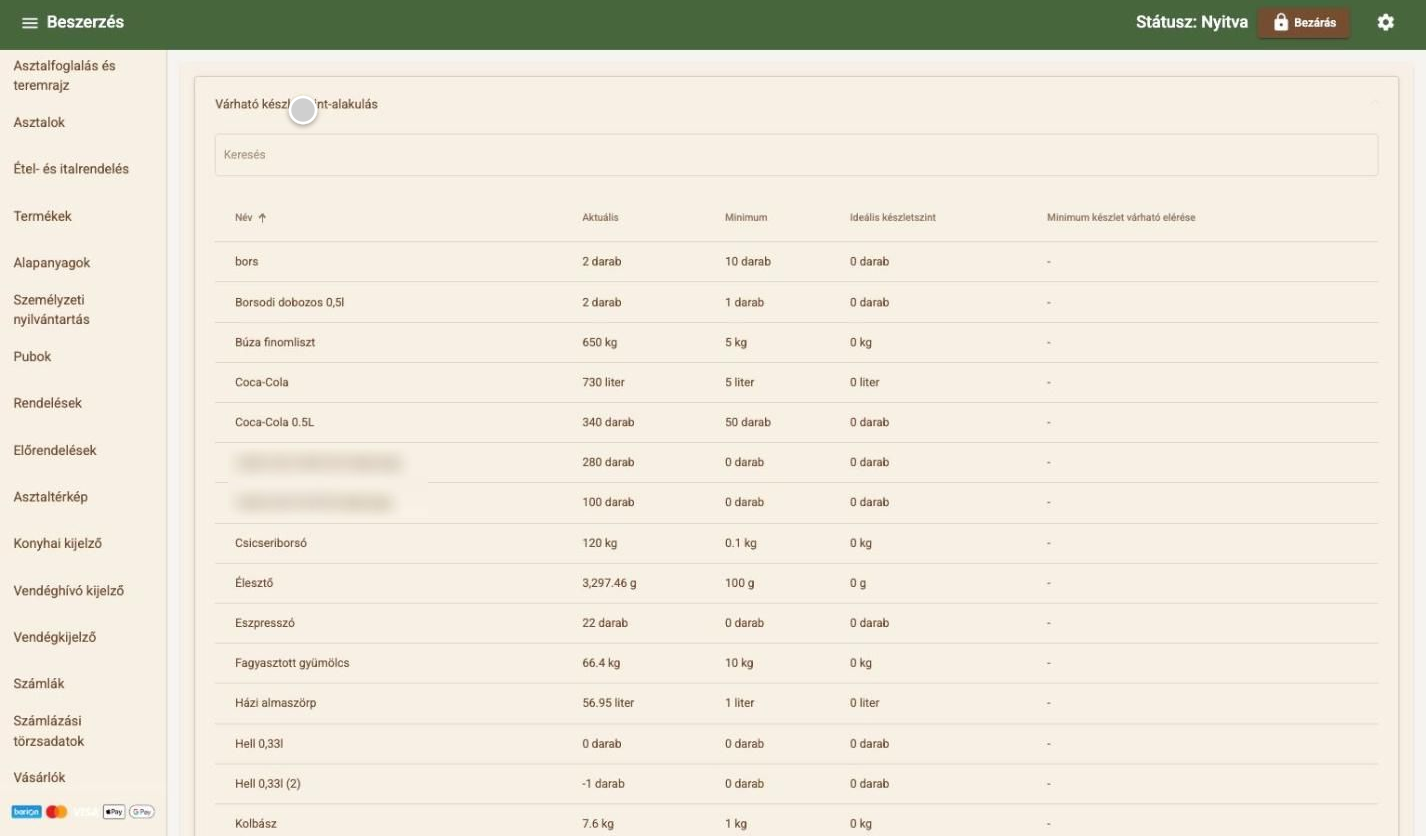Click the lock icon Bezárás button
1426x836 pixels.
1304,22
